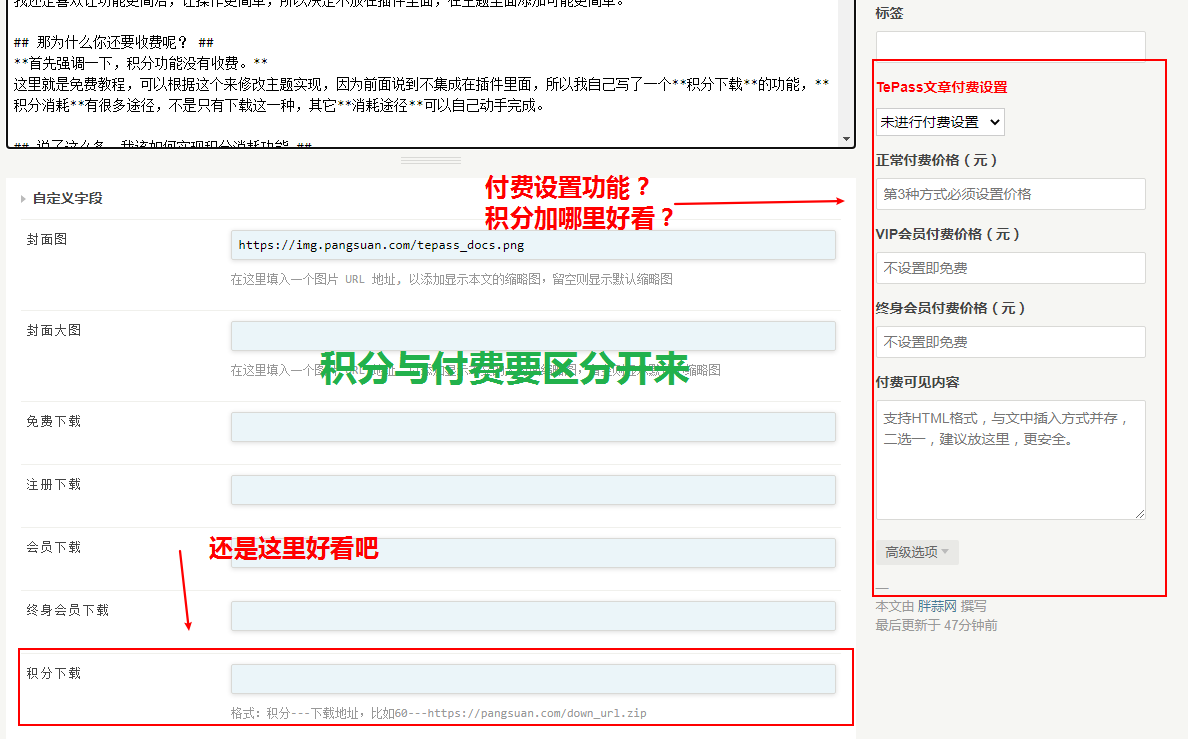Image resolution: width=1188 pixels, height=739 pixels.
Task: Click the 免费下载 input field
Action: pyautogui.click(x=532, y=427)
